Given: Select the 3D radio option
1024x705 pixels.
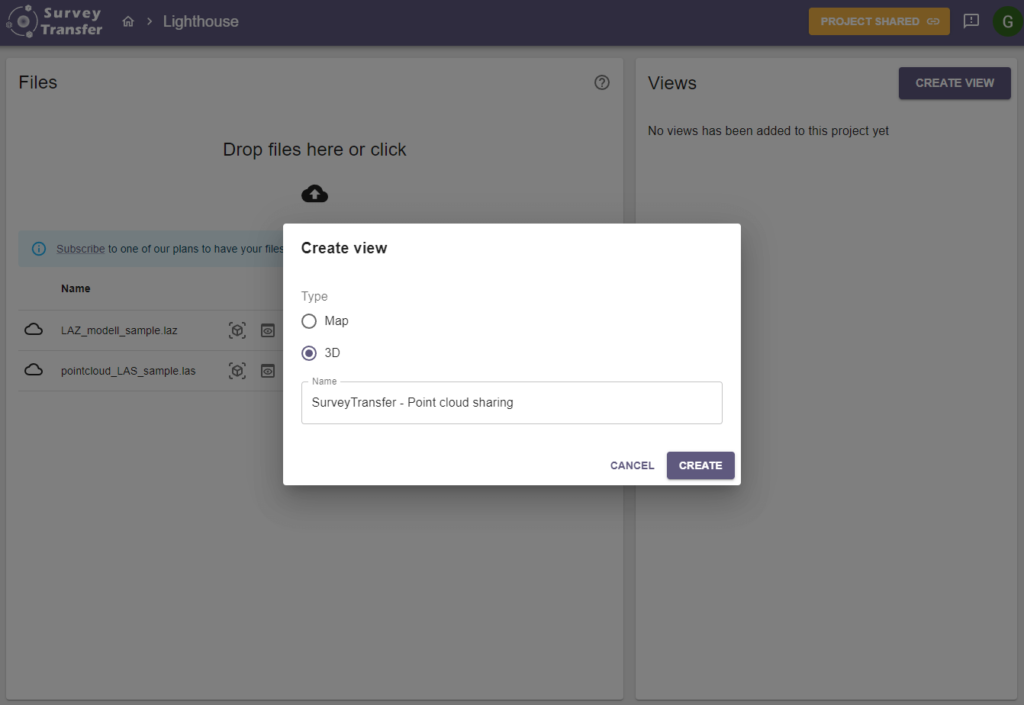Looking at the screenshot, I should click(309, 353).
